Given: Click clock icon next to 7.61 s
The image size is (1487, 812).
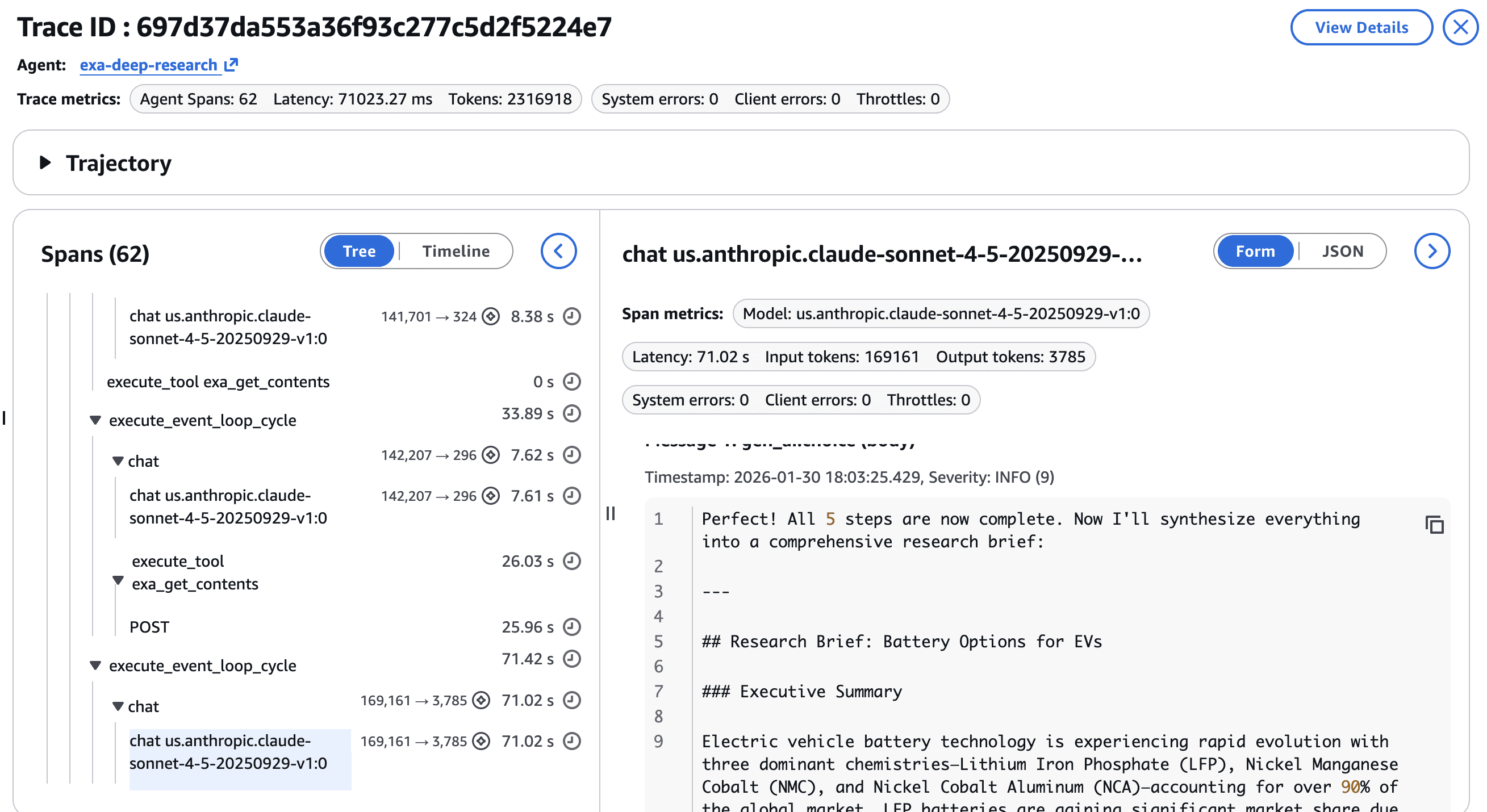Looking at the screenshot, I should (571, 496).
